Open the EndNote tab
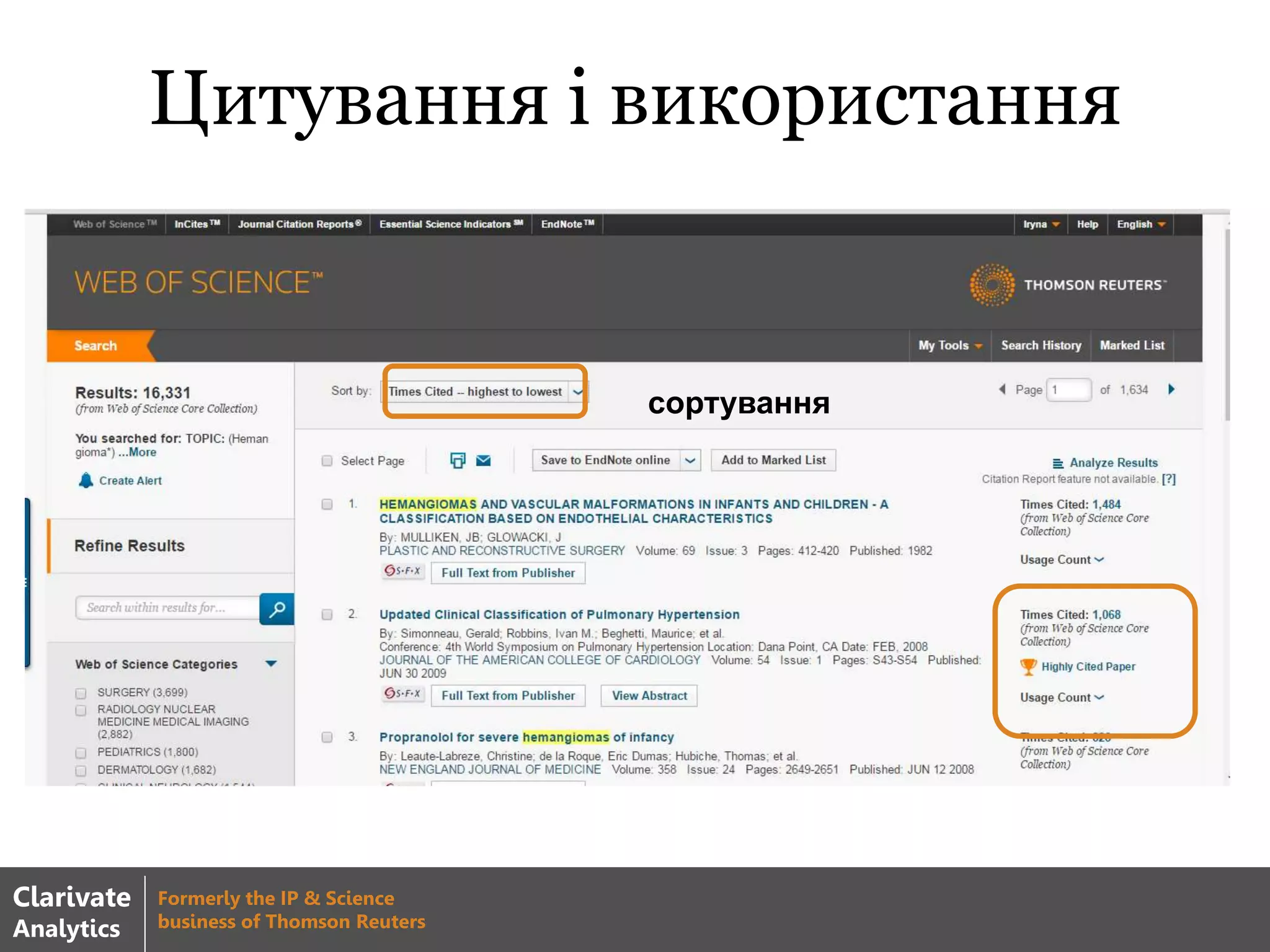The height and width of the screenshot is (952, 1270). (x=567, y=224)
